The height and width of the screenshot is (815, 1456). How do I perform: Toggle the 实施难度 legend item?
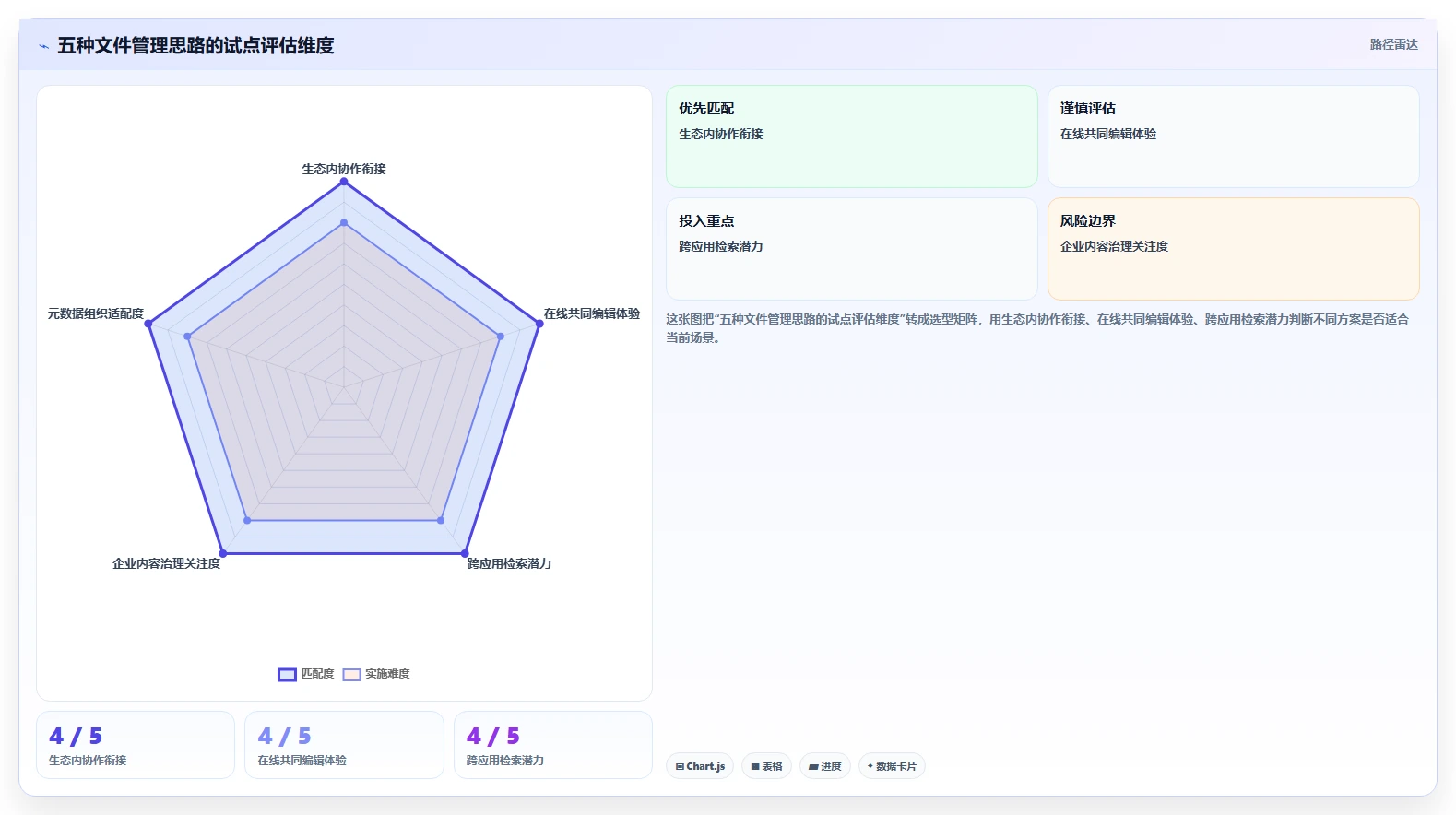pos(376,674)
